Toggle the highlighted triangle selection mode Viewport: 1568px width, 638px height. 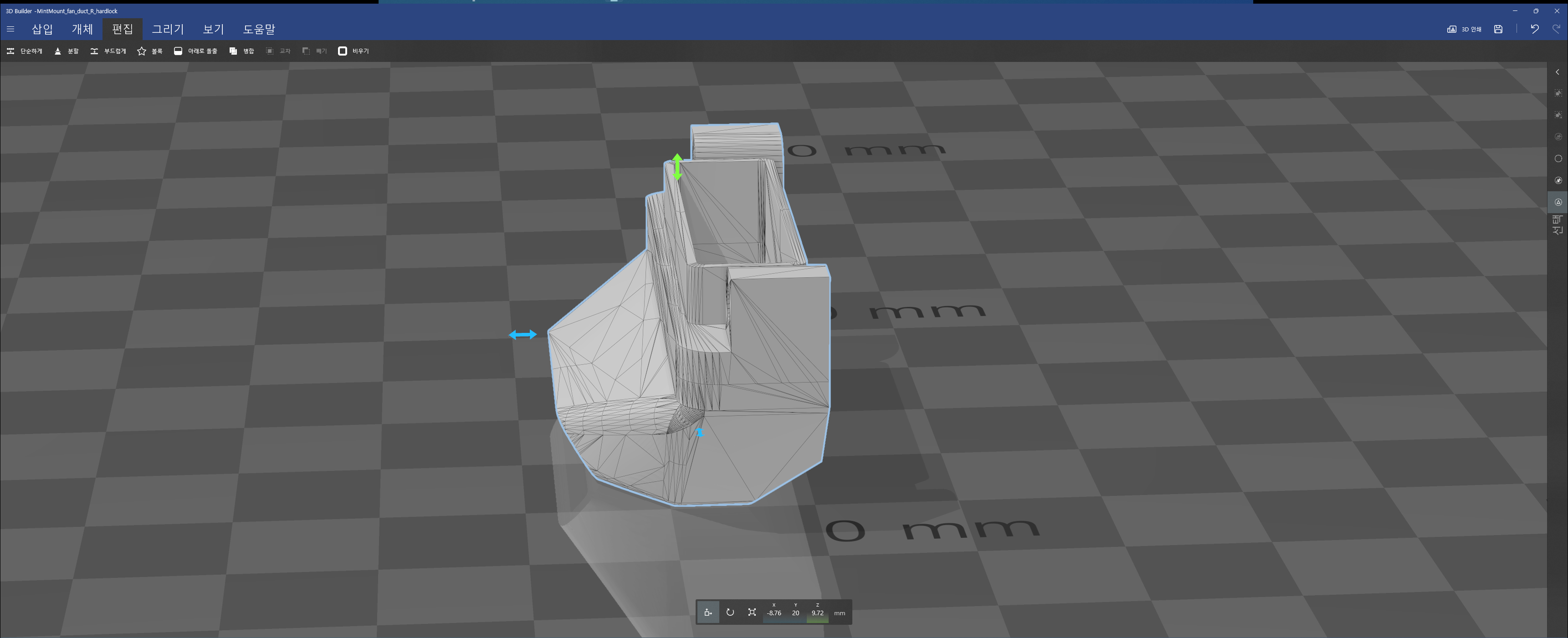click(x=1558, y=202)
